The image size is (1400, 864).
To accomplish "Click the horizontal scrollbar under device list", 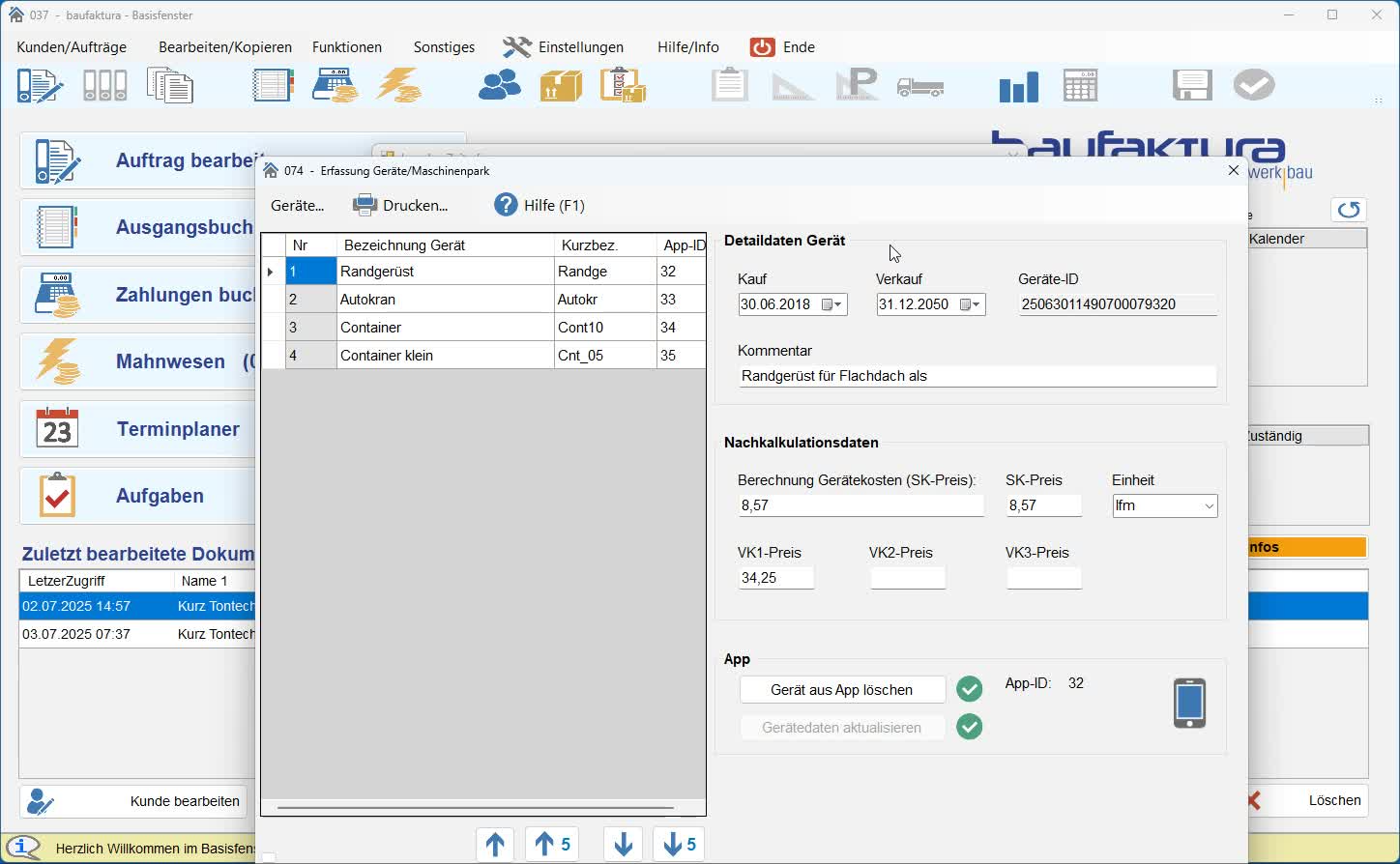I will pyautogui.click(x=475, y=807).
